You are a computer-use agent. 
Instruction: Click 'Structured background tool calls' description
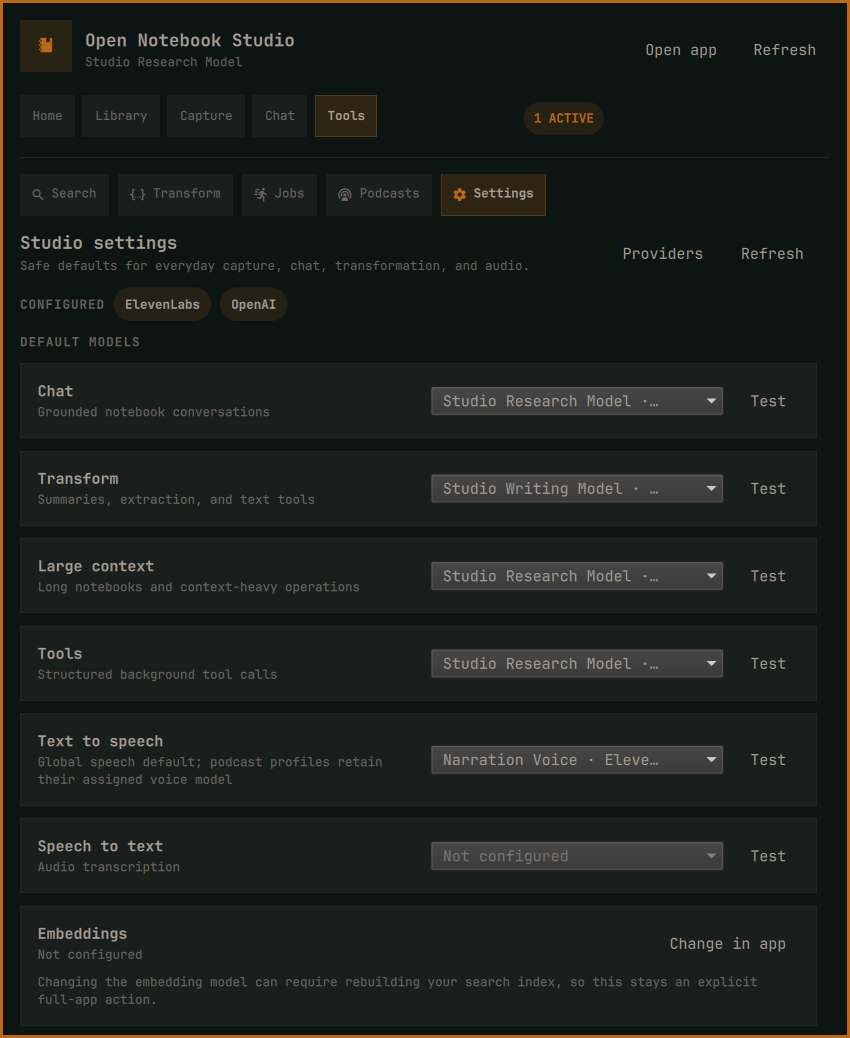158,675
